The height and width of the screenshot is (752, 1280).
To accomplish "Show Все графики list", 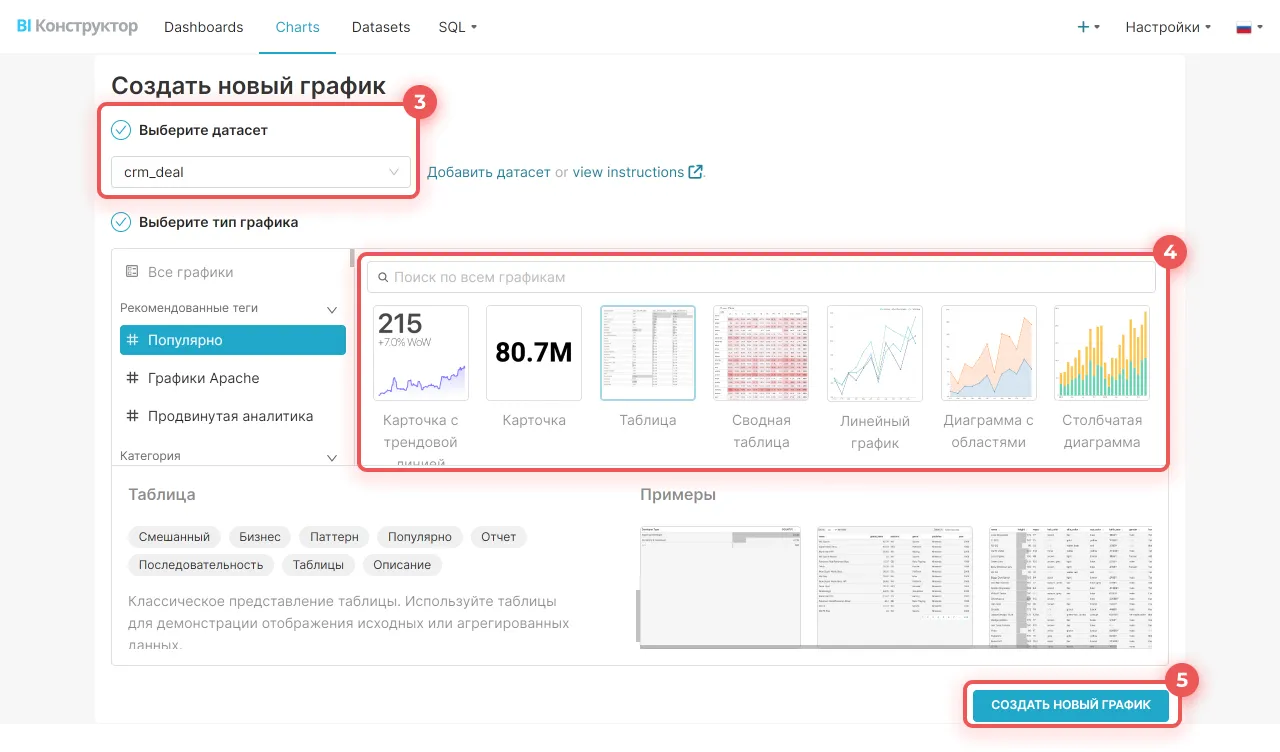I will 233,272.
